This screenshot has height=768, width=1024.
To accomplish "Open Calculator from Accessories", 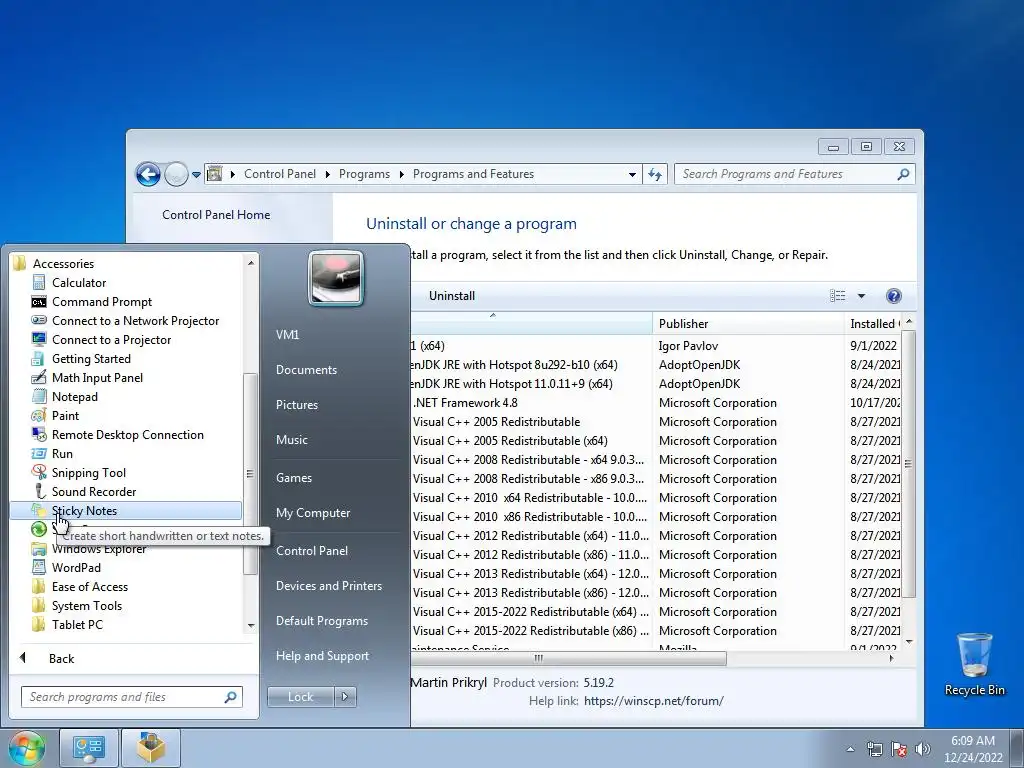I will [78, 283].
